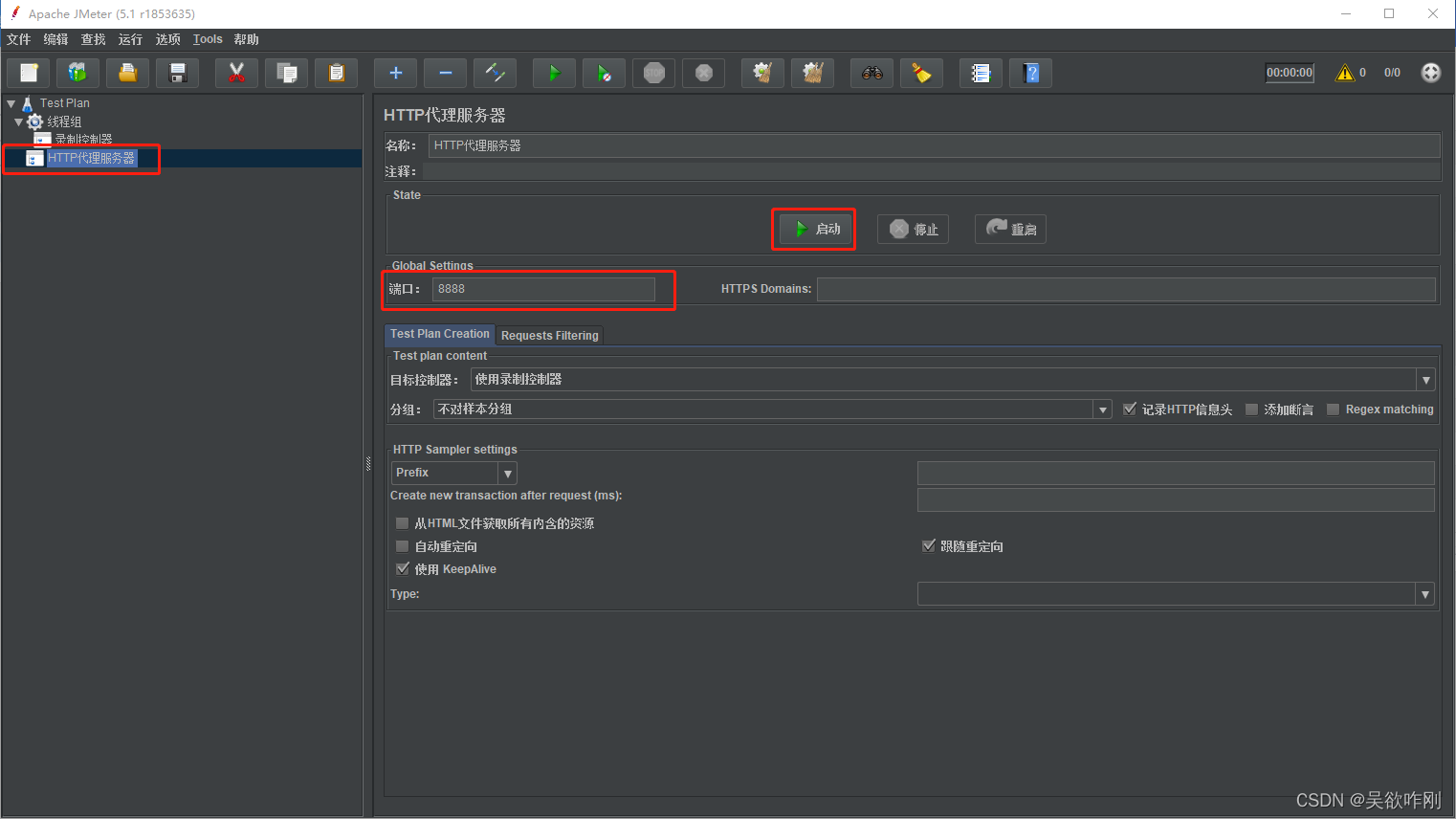The width and height of the screenshot is (1456, 819).
Task: Click the 重启 proxy restart button
Action: pos(1010,230)
